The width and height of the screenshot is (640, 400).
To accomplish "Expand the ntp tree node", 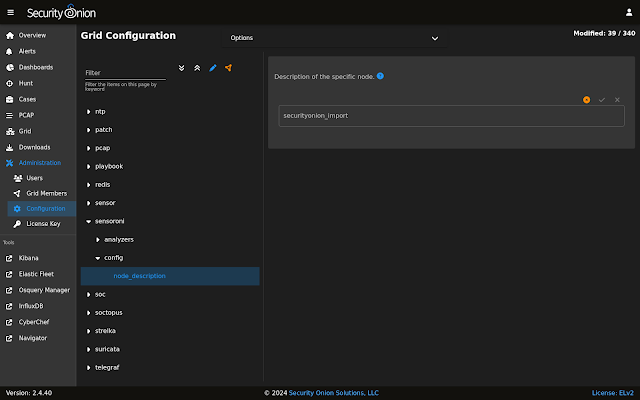I will [x=89, y=111].
